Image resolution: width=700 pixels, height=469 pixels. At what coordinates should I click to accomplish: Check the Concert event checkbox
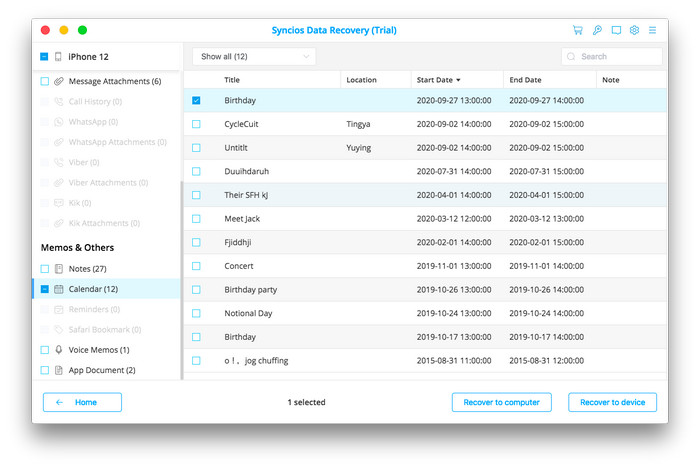pyautogui.click(x=196, y=266)
